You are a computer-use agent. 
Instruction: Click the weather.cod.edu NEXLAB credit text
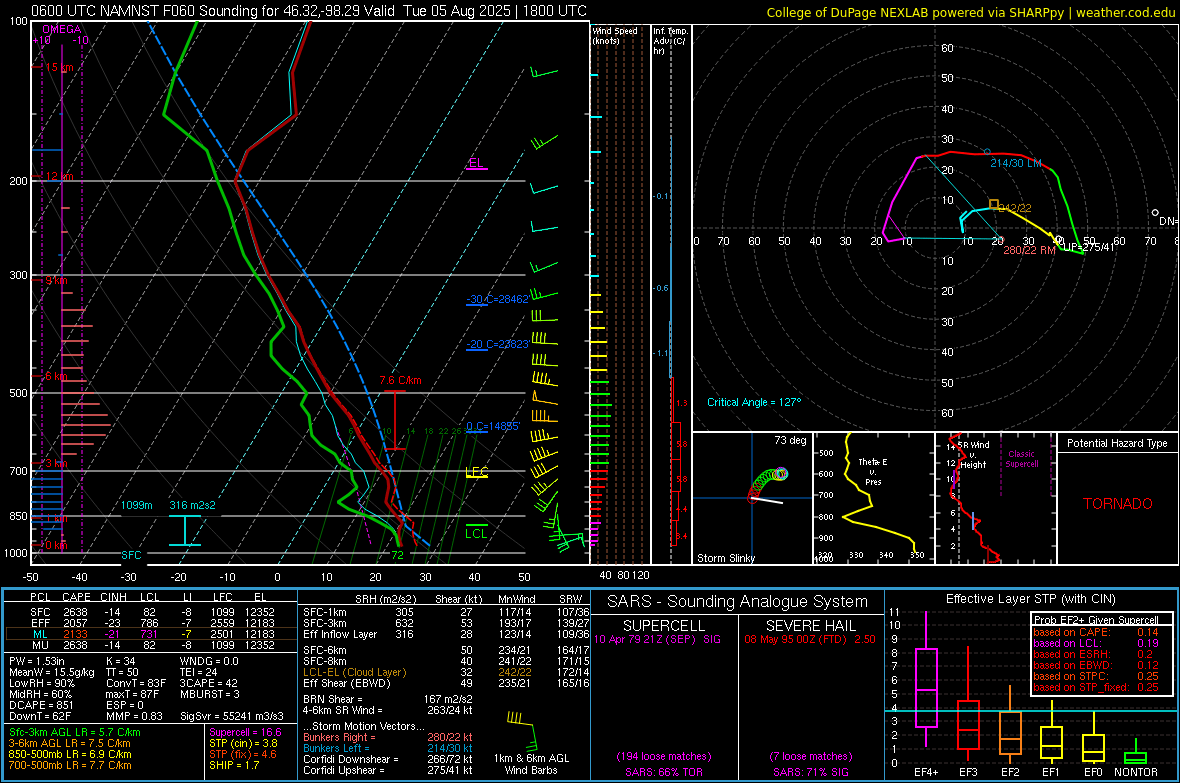click(970, 12)
